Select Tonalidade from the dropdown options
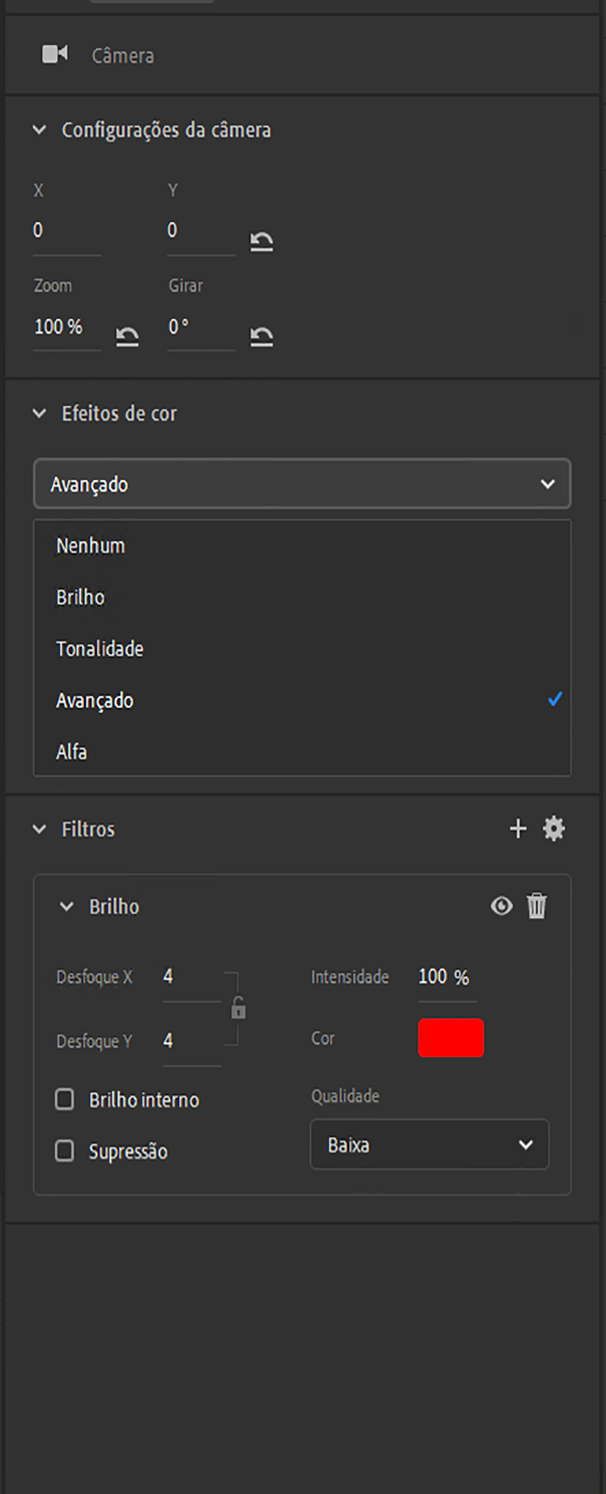Screen dimensions: 606x1494 pos(100,648)
